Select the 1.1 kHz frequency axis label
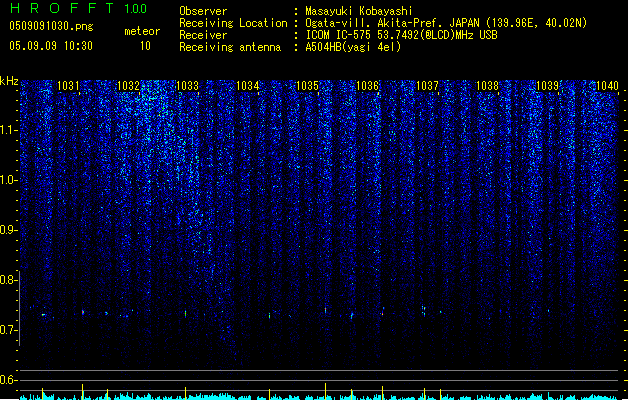The width and height of the screenshot is (629, 400). click(x=9, y=130)
